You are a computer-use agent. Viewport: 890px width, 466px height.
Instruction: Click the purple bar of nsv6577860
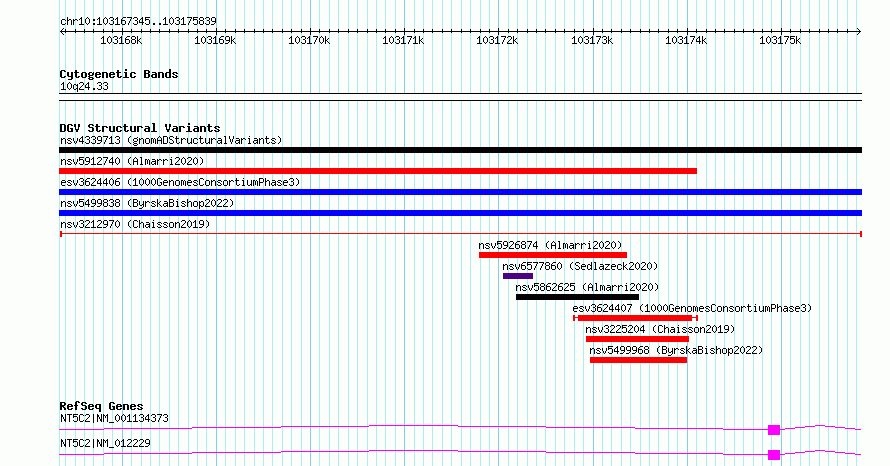[x=518, y=276]
